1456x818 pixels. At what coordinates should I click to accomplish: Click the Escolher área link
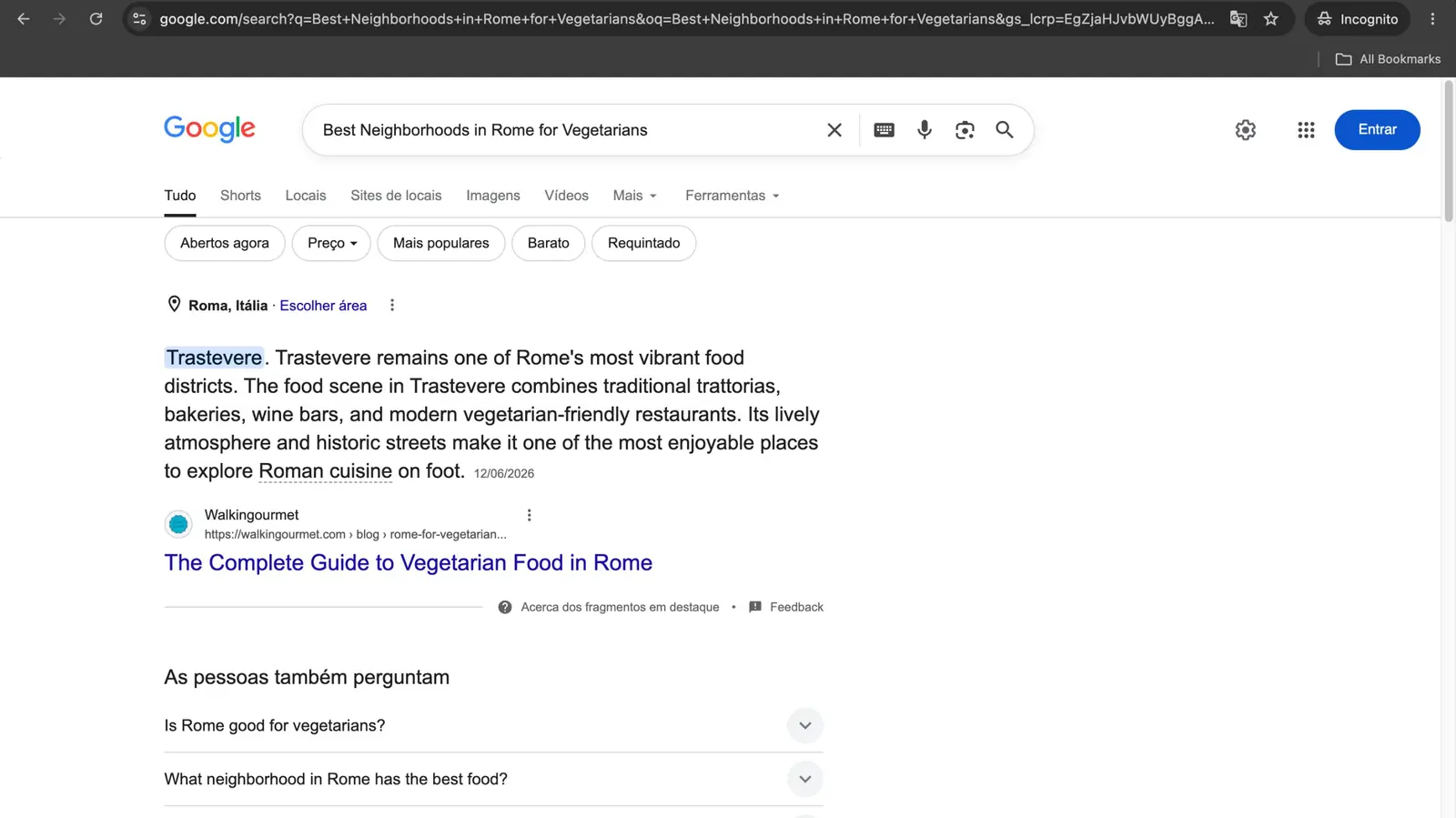pos(323,306)
